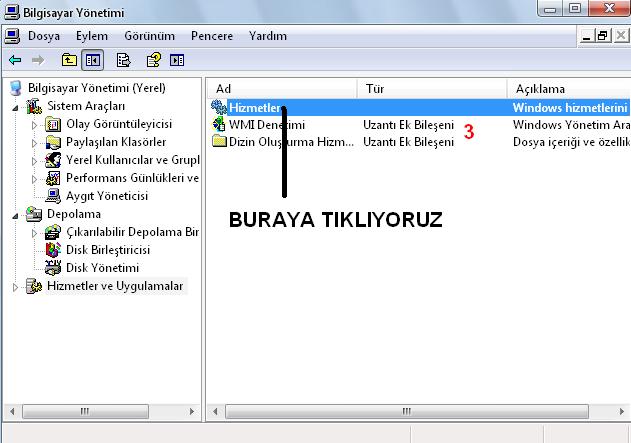Screen dimensions: 631x443
Task: Click the Performans Günlükleri icon
Action: tap(53, 178)
